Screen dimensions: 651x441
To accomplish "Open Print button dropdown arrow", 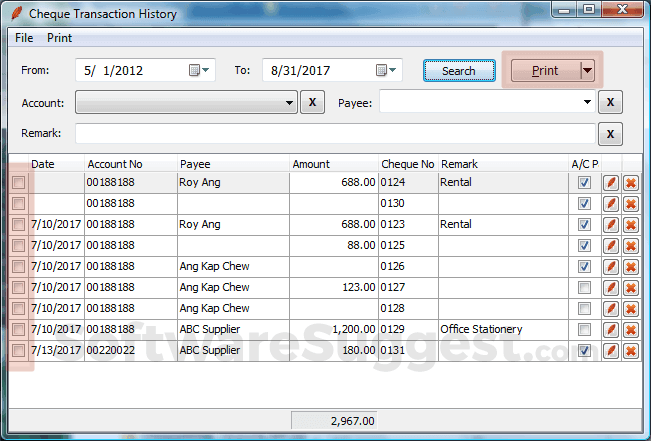I will click(587, 70).
